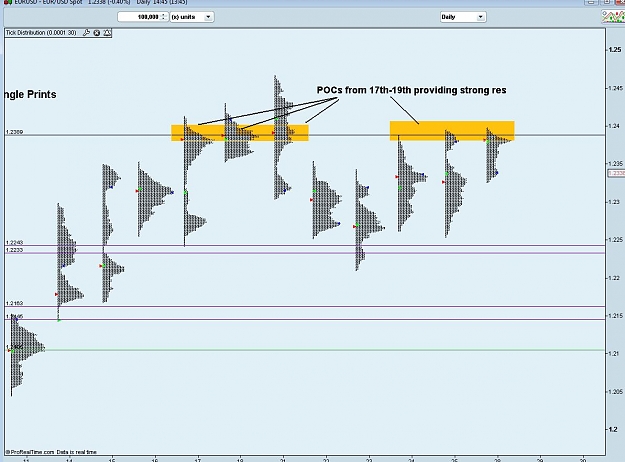625x462 pixels.
Task: Click the 1.2233 horizontal line label
Action: click(x=15, y=250)
